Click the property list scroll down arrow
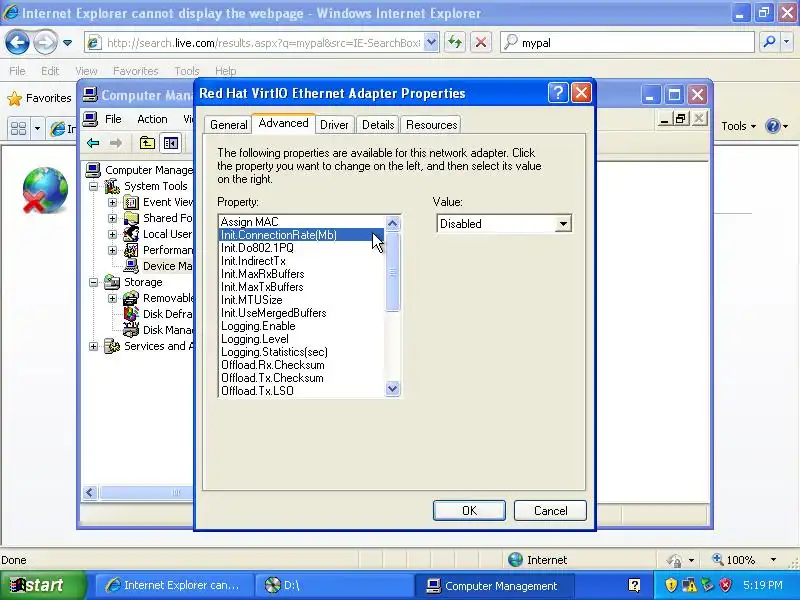This screenshot has width=800, height=600. click(x=392, y=389)
